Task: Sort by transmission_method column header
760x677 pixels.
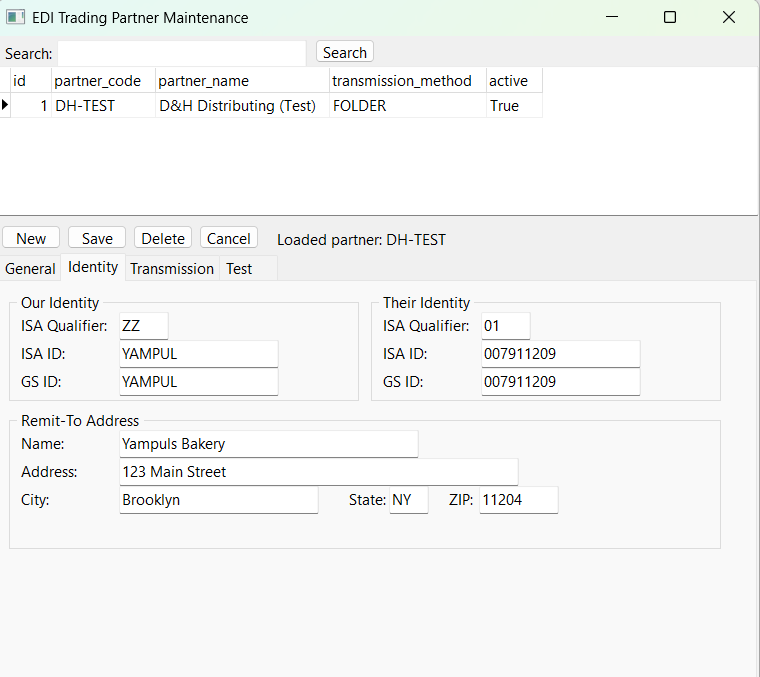Action: click(408, 80)
